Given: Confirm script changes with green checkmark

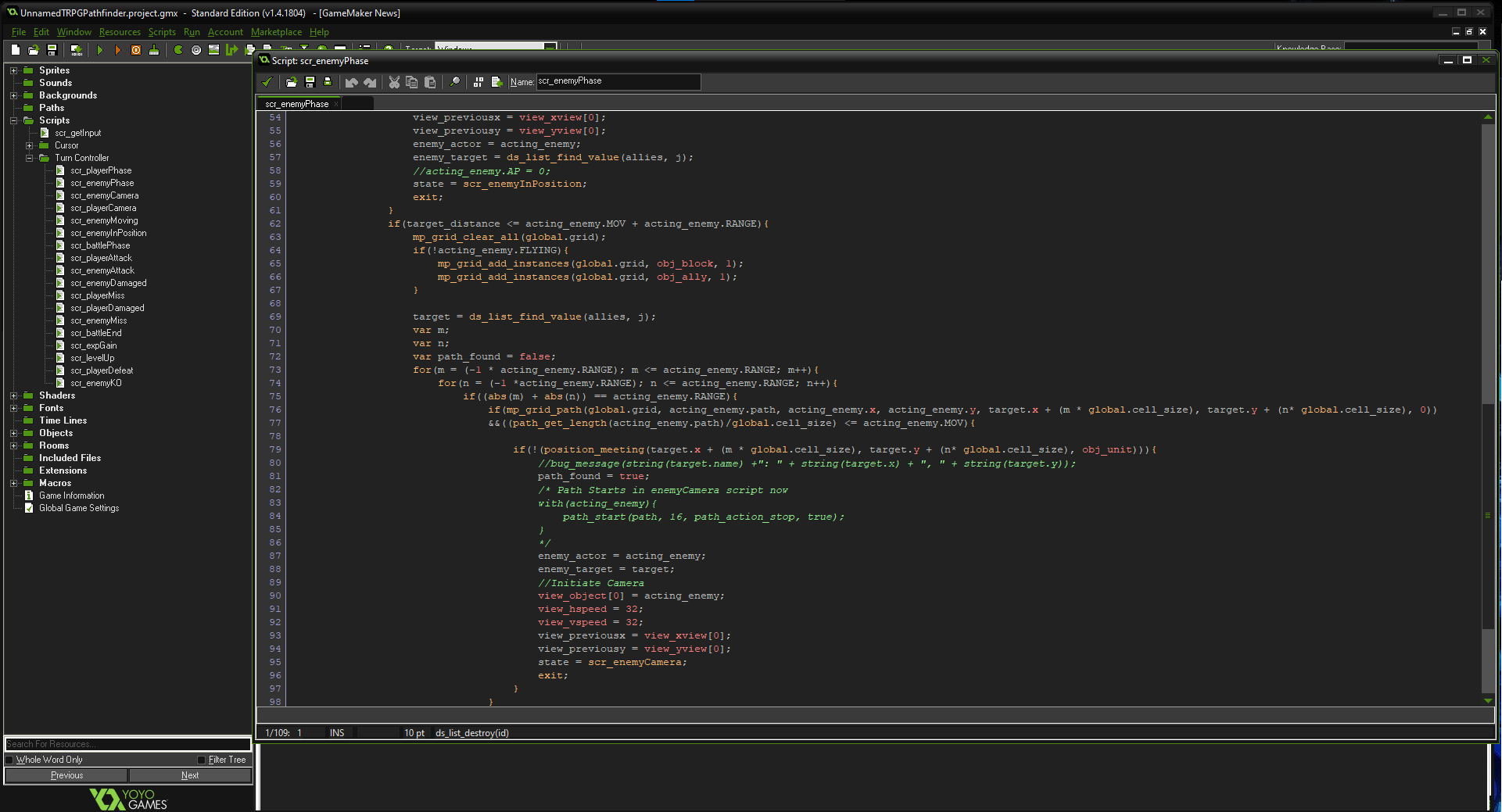Looking at the screenshot, I should pyautogui.click(x=267, y=82).
